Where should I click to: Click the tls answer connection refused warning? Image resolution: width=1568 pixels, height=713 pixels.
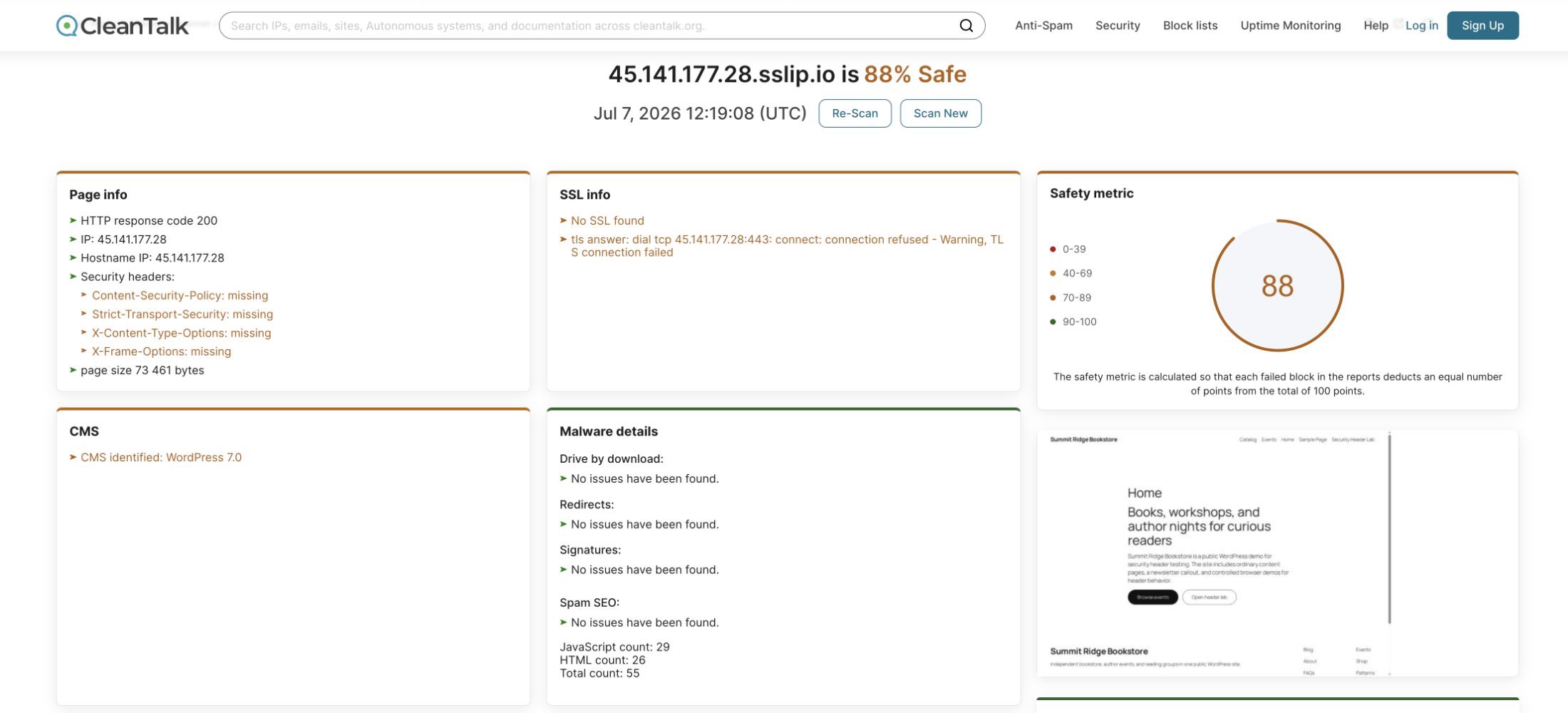click(787, 246)
